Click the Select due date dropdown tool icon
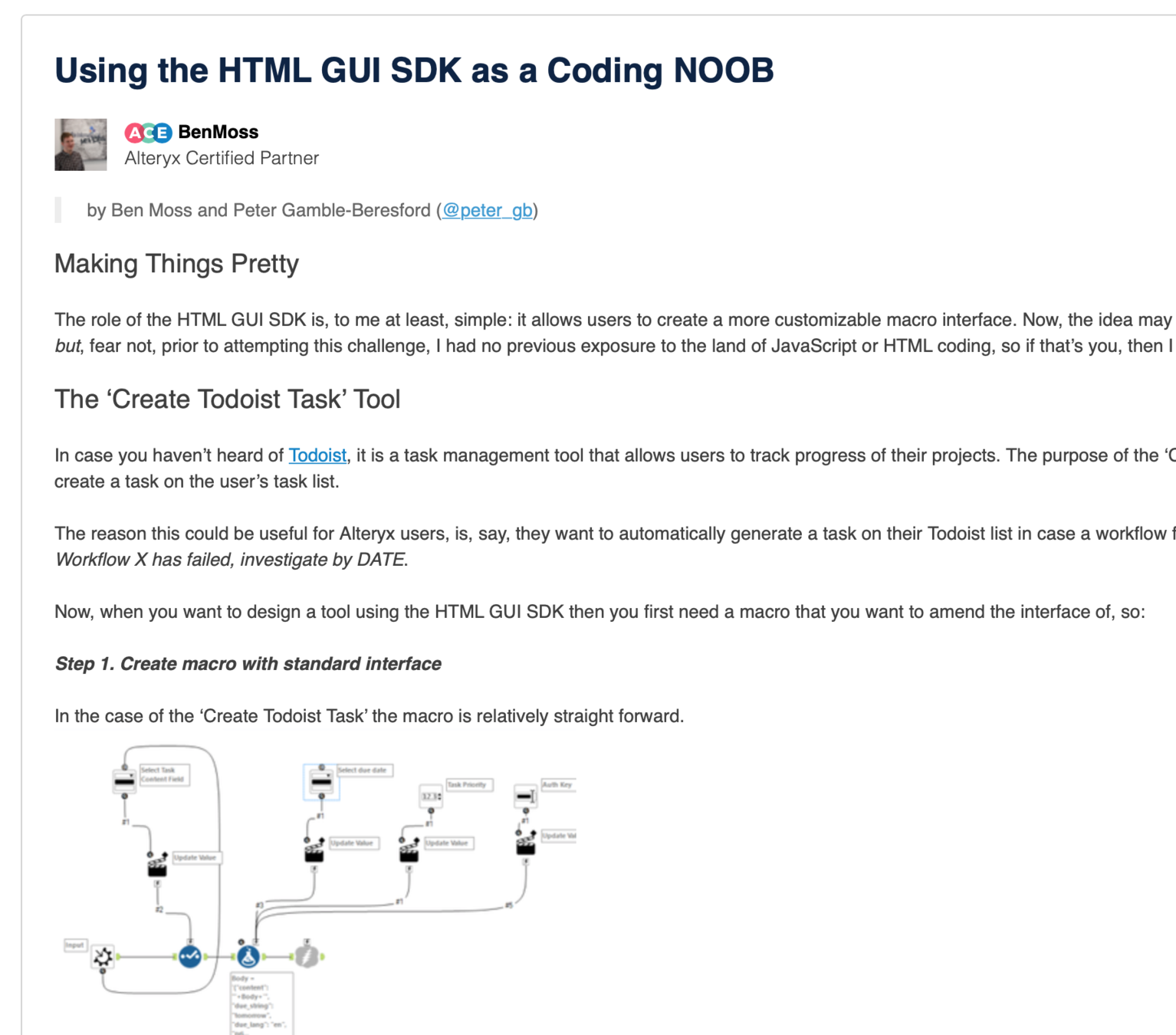 [321, 783]
